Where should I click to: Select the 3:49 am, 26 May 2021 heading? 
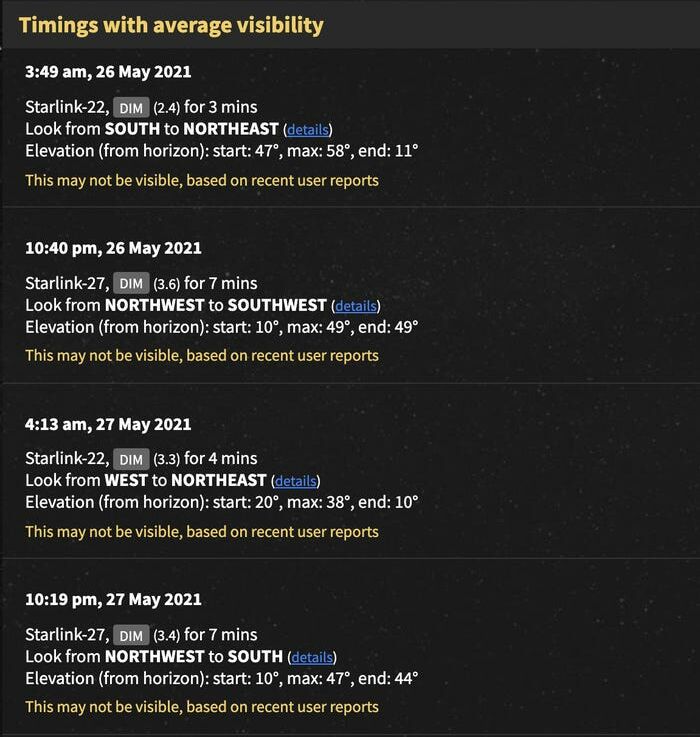(108, 72)
